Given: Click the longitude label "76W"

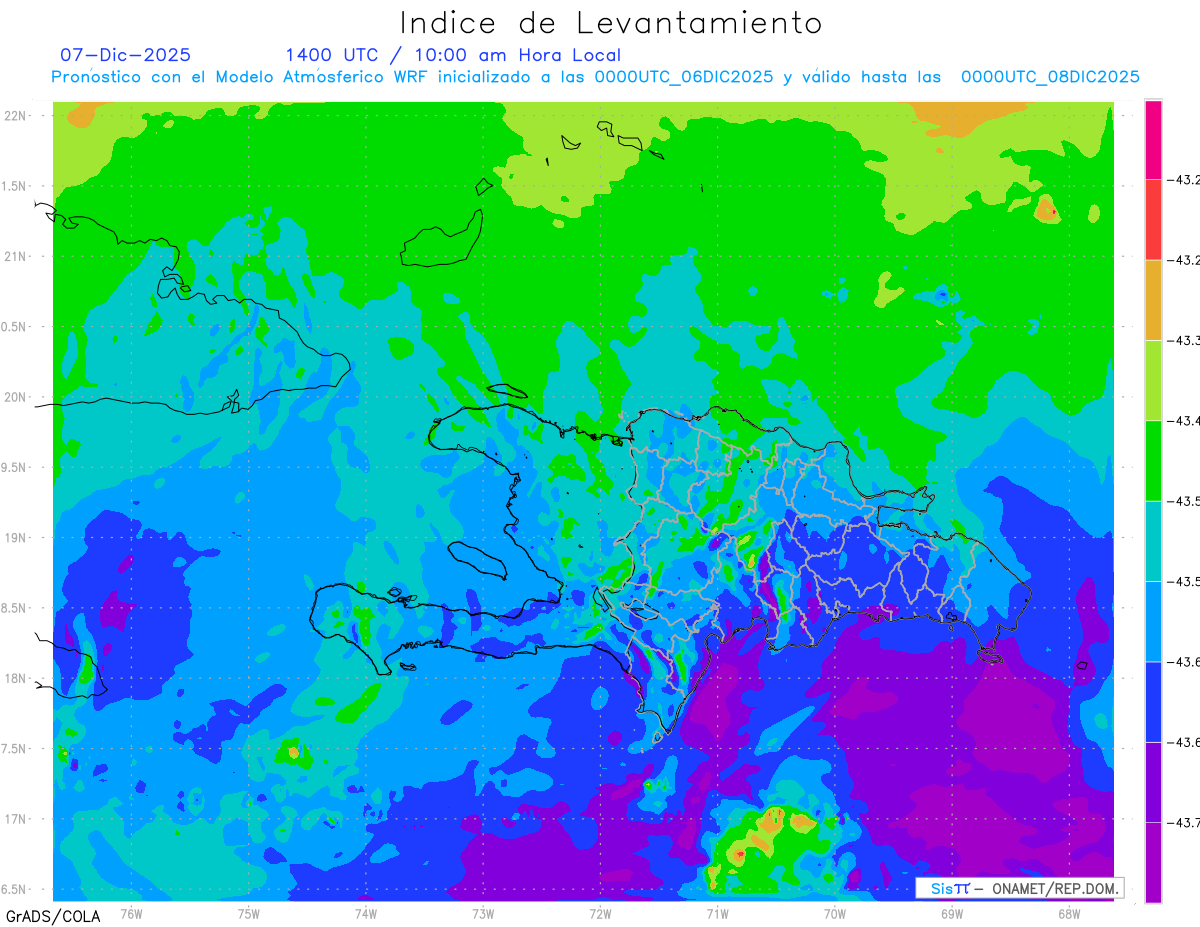Looking at the screenshot, I should [131, 912].
